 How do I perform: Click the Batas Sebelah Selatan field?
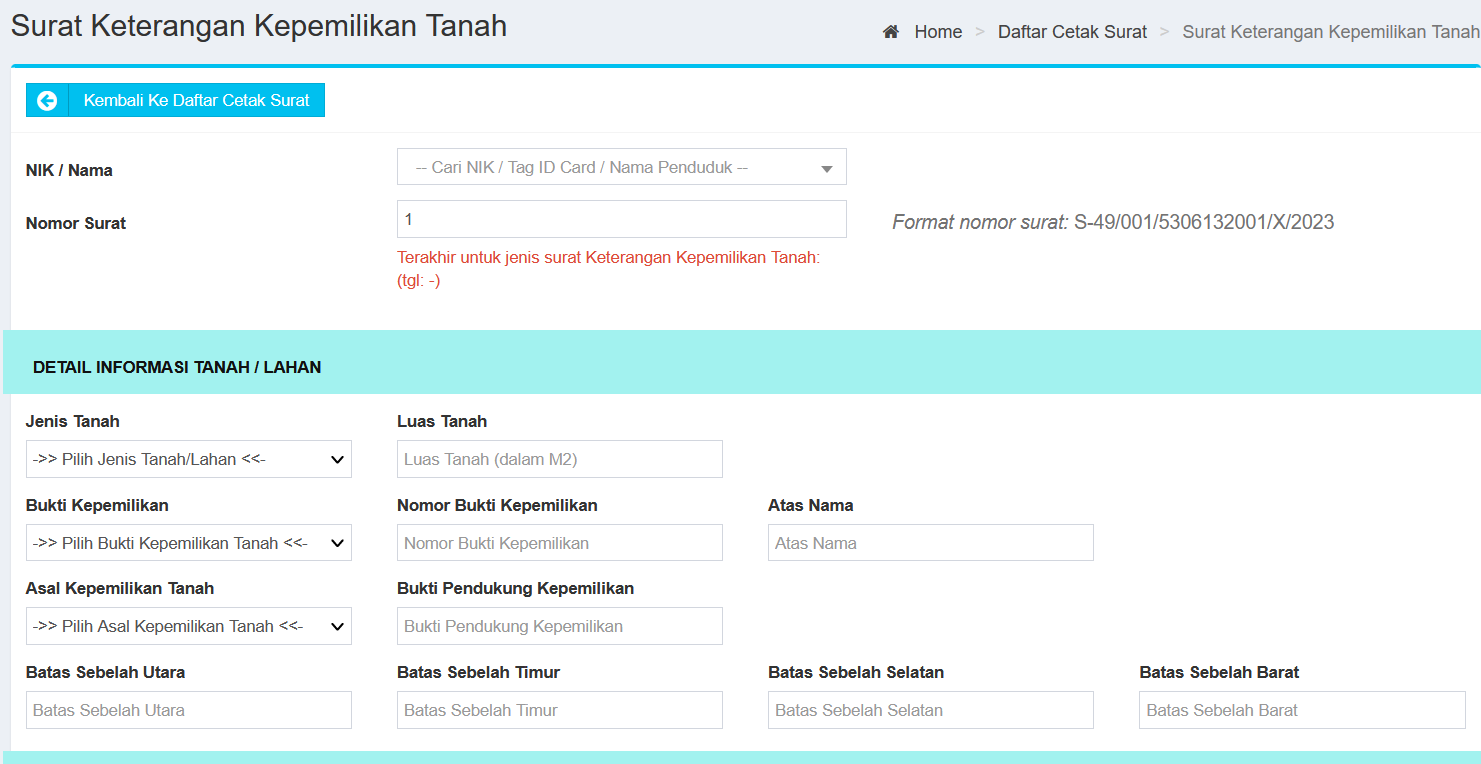[929, 710]
